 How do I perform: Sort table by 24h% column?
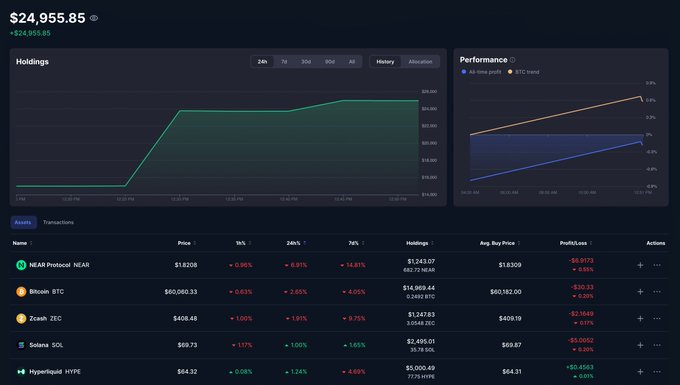click(x=296, y=243)
